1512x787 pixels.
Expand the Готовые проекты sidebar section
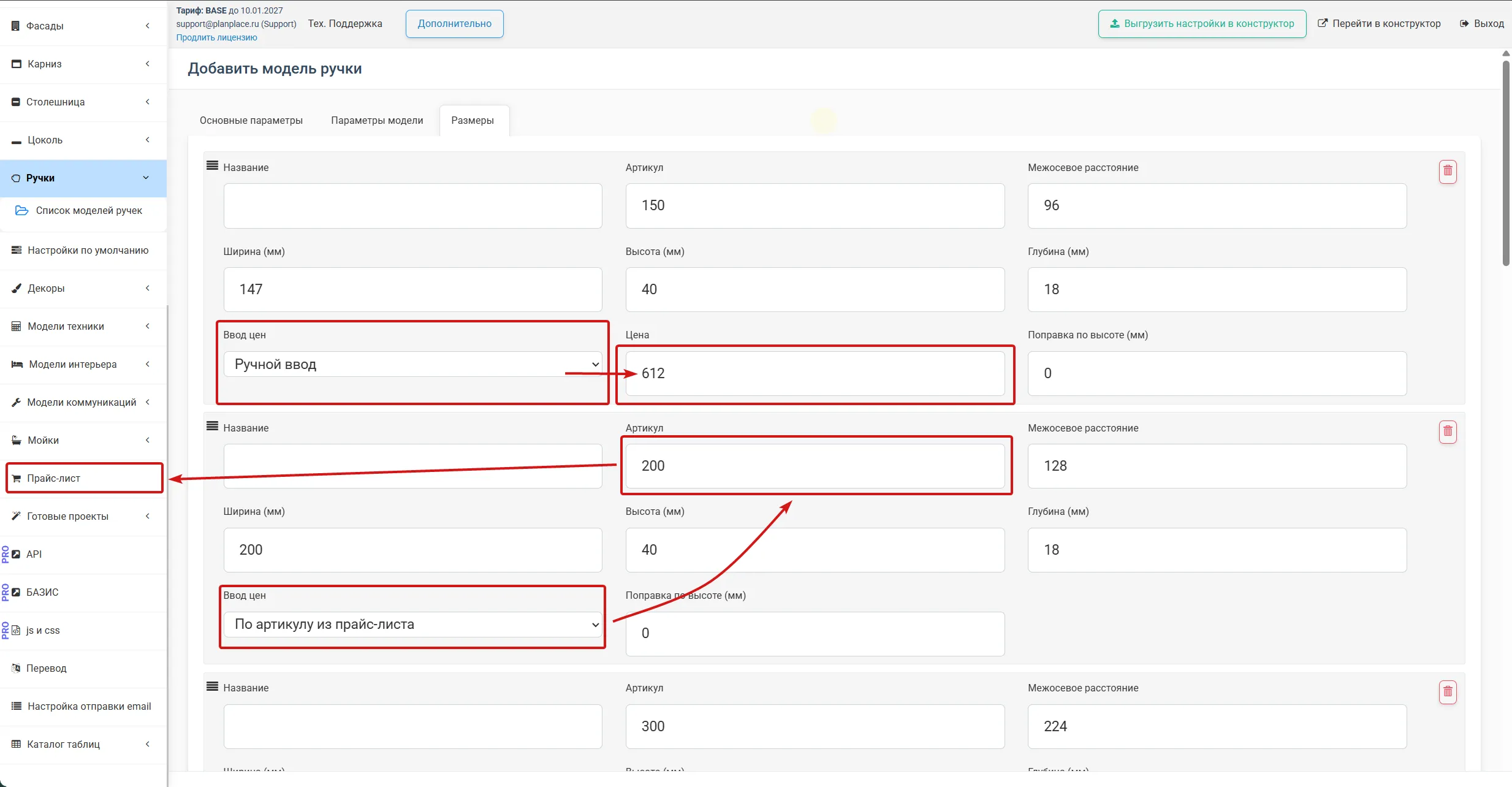(84, 516)
